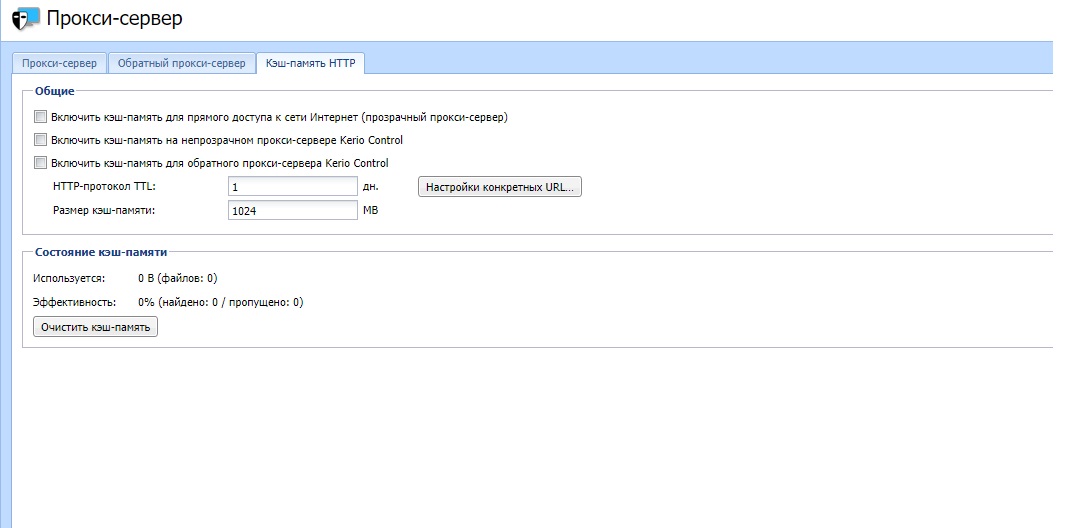Click the Используется: label

(69, 278)
